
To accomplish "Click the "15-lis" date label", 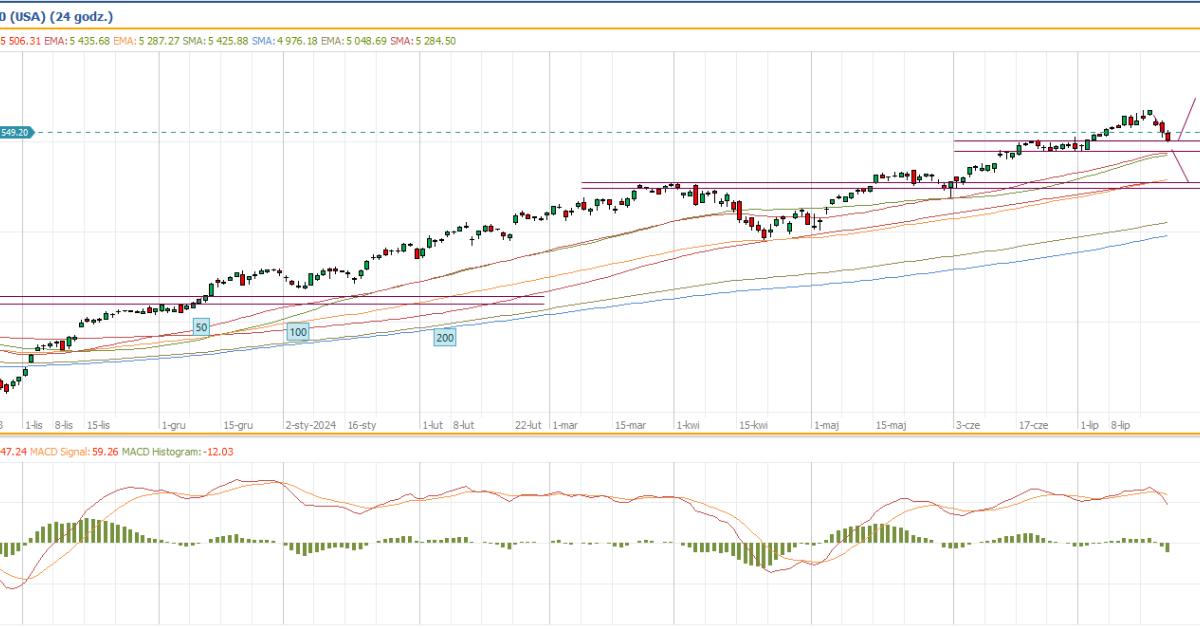I will point(98,425).
